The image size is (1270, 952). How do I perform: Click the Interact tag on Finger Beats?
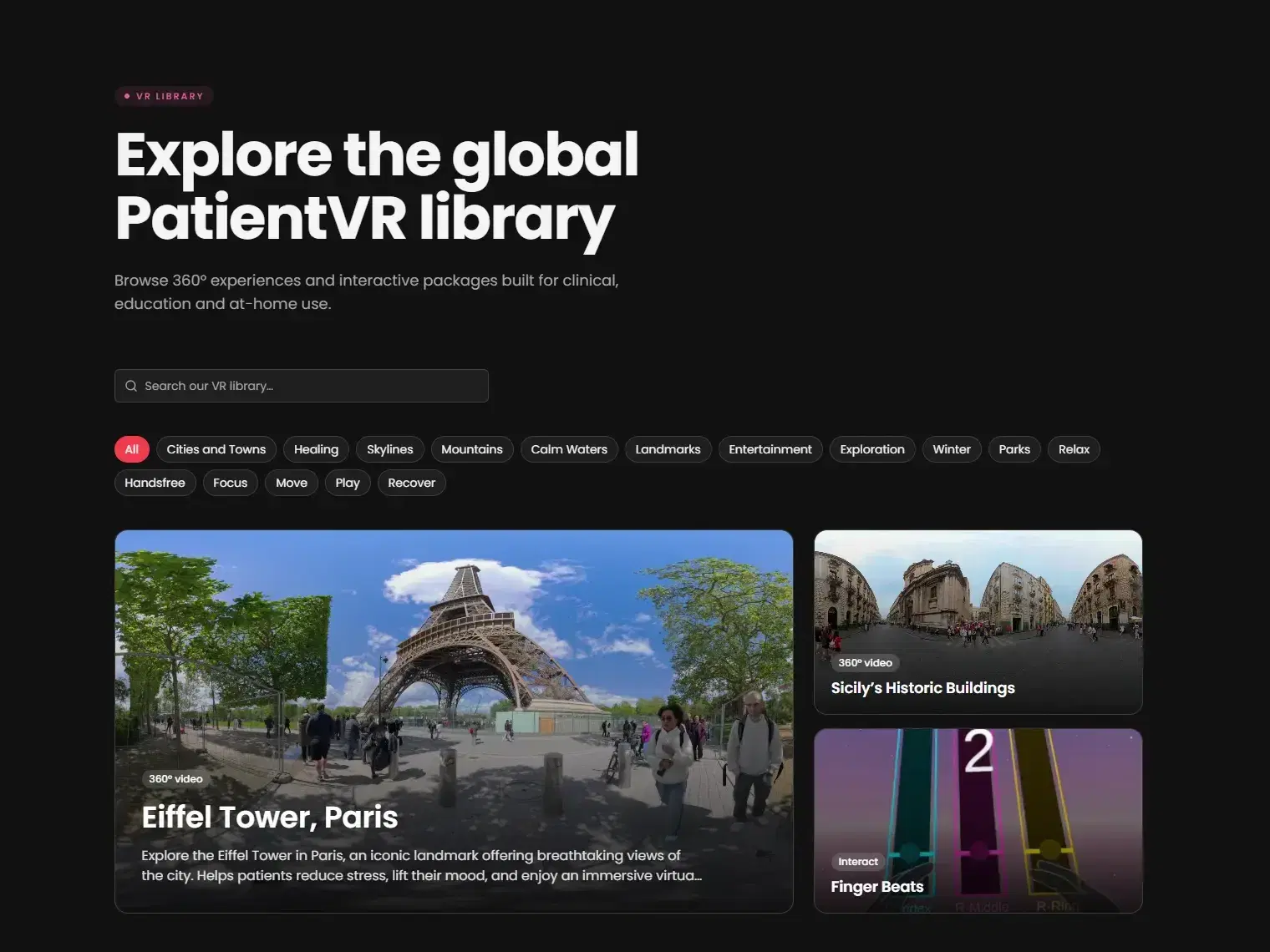coord(858,862)
